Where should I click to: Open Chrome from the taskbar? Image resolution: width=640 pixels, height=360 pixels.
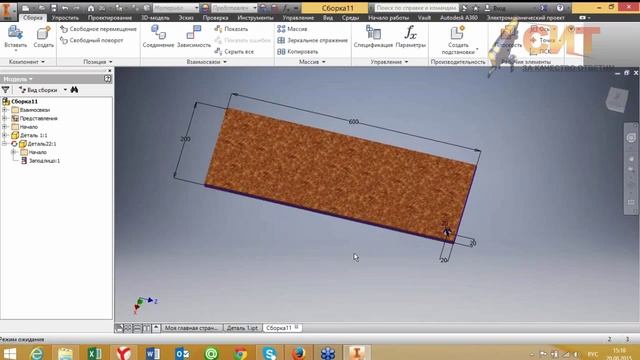click(x=240, y=353)
